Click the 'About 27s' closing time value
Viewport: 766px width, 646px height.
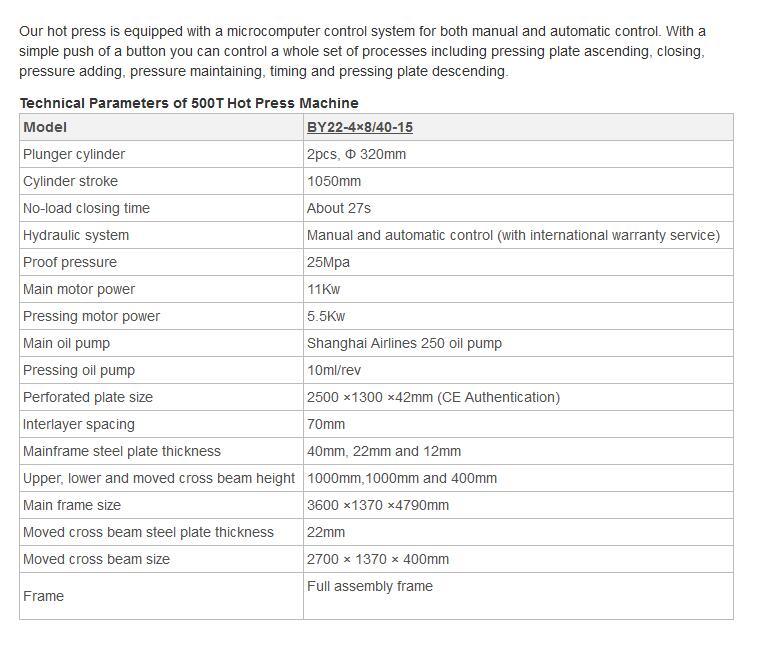339,208
